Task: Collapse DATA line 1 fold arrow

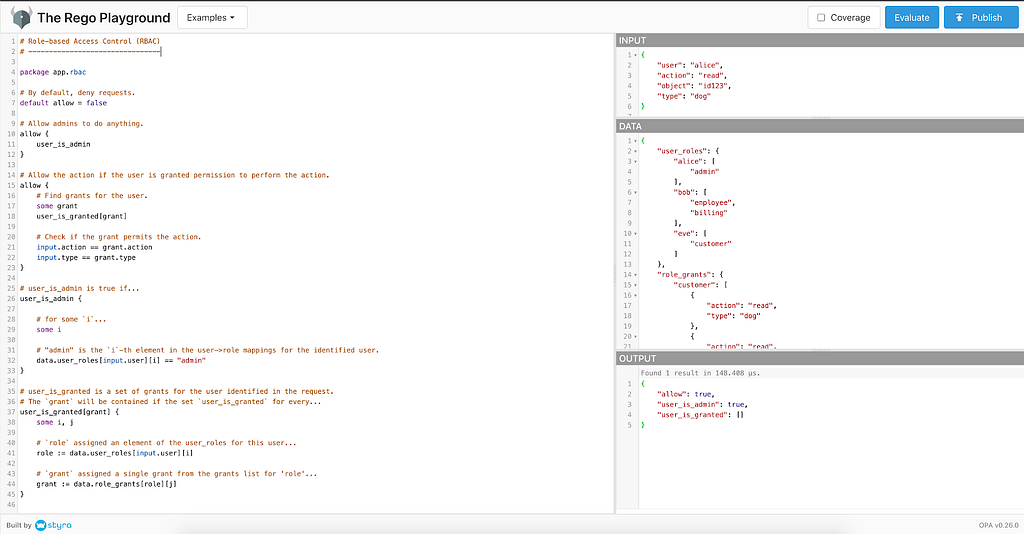Action: [x=635, y=140]
